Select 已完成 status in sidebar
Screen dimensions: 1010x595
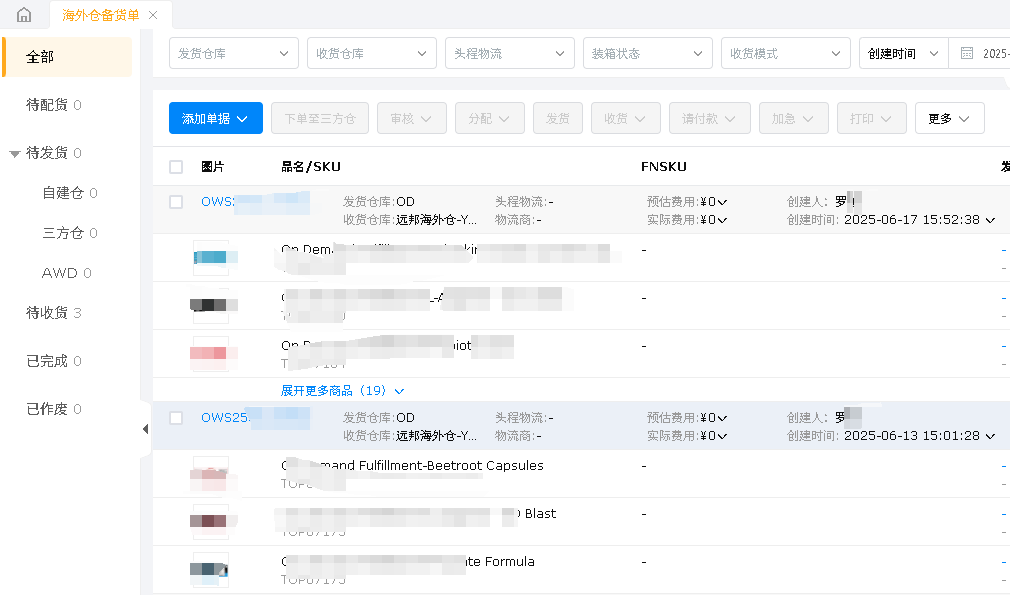47,361
